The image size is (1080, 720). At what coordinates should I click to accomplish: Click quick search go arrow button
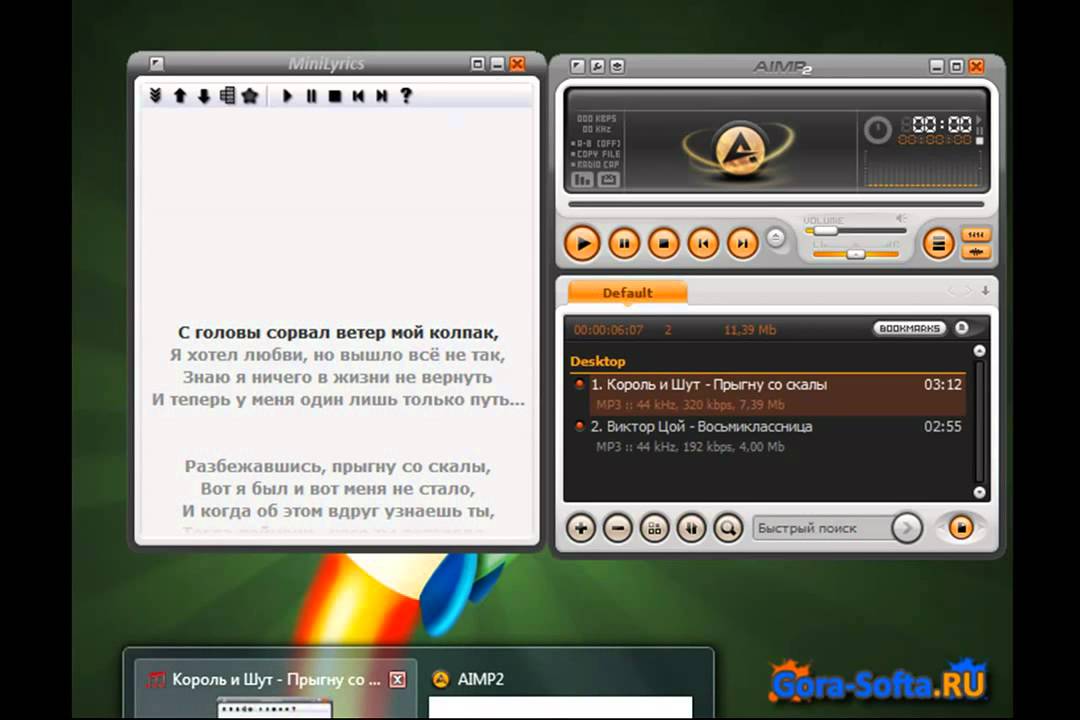coord(906,528)
